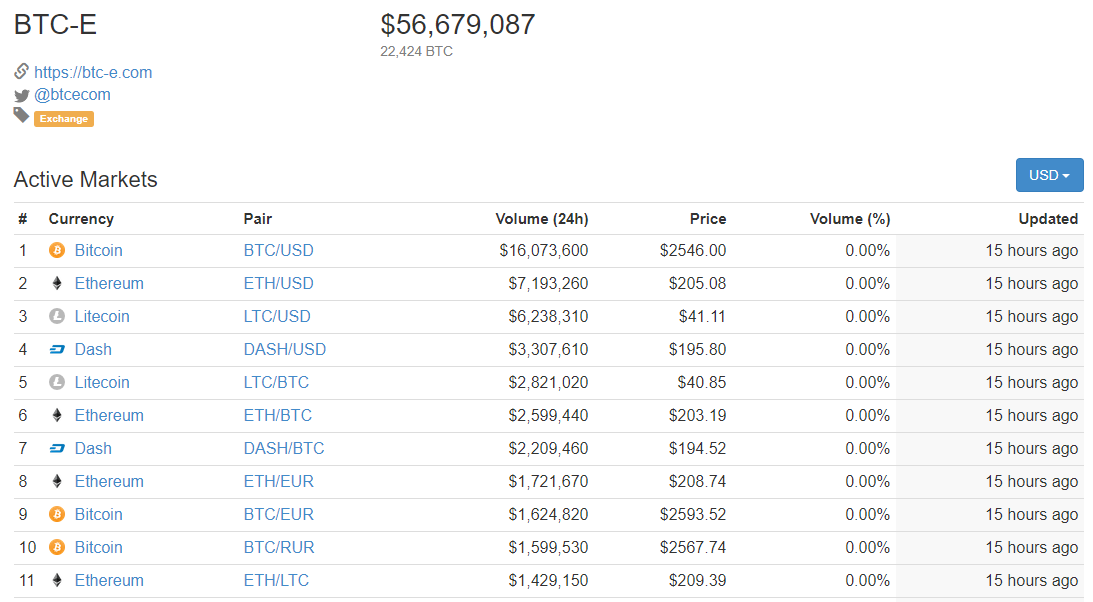Image resolution: width=1093 pixels, height=602 pixels.
Task: Open the ETH/USD pair link
Action: [x=278, y=284]
